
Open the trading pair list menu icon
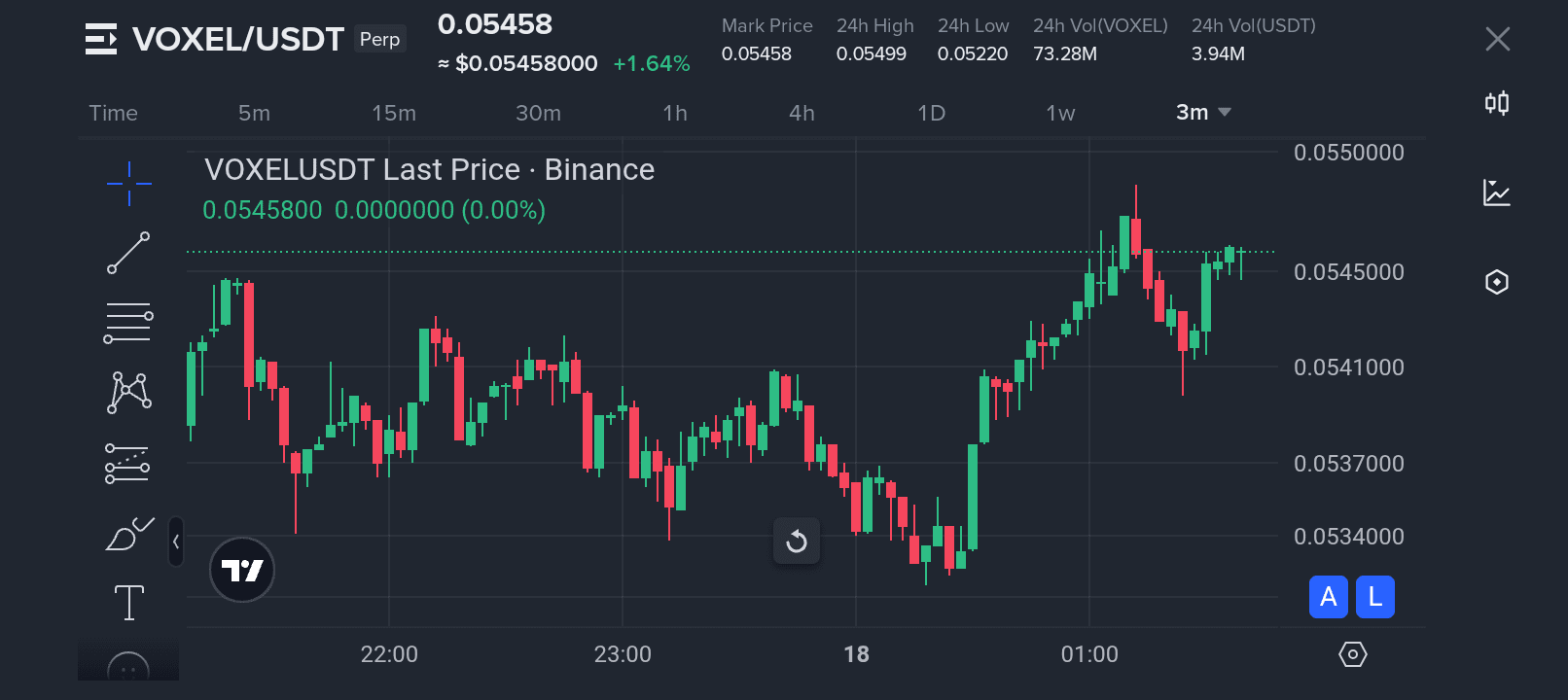click(101, 39)
